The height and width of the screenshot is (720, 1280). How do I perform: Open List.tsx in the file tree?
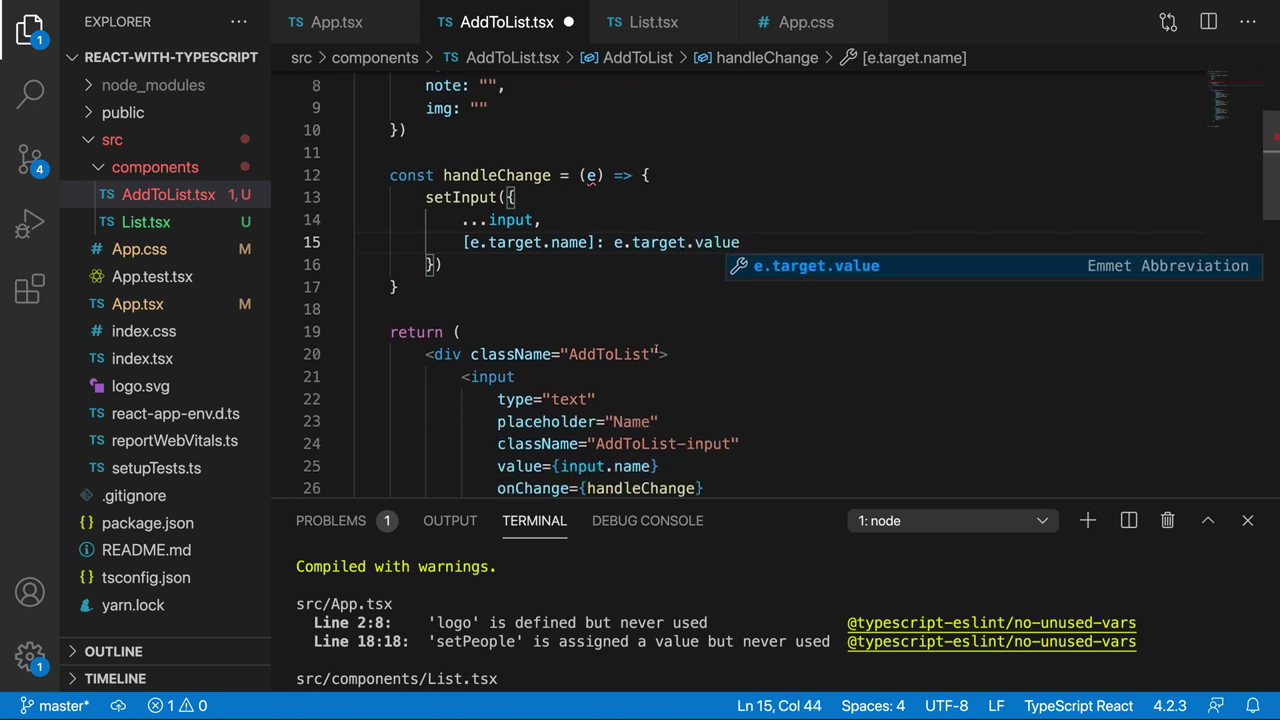point(165,222)
